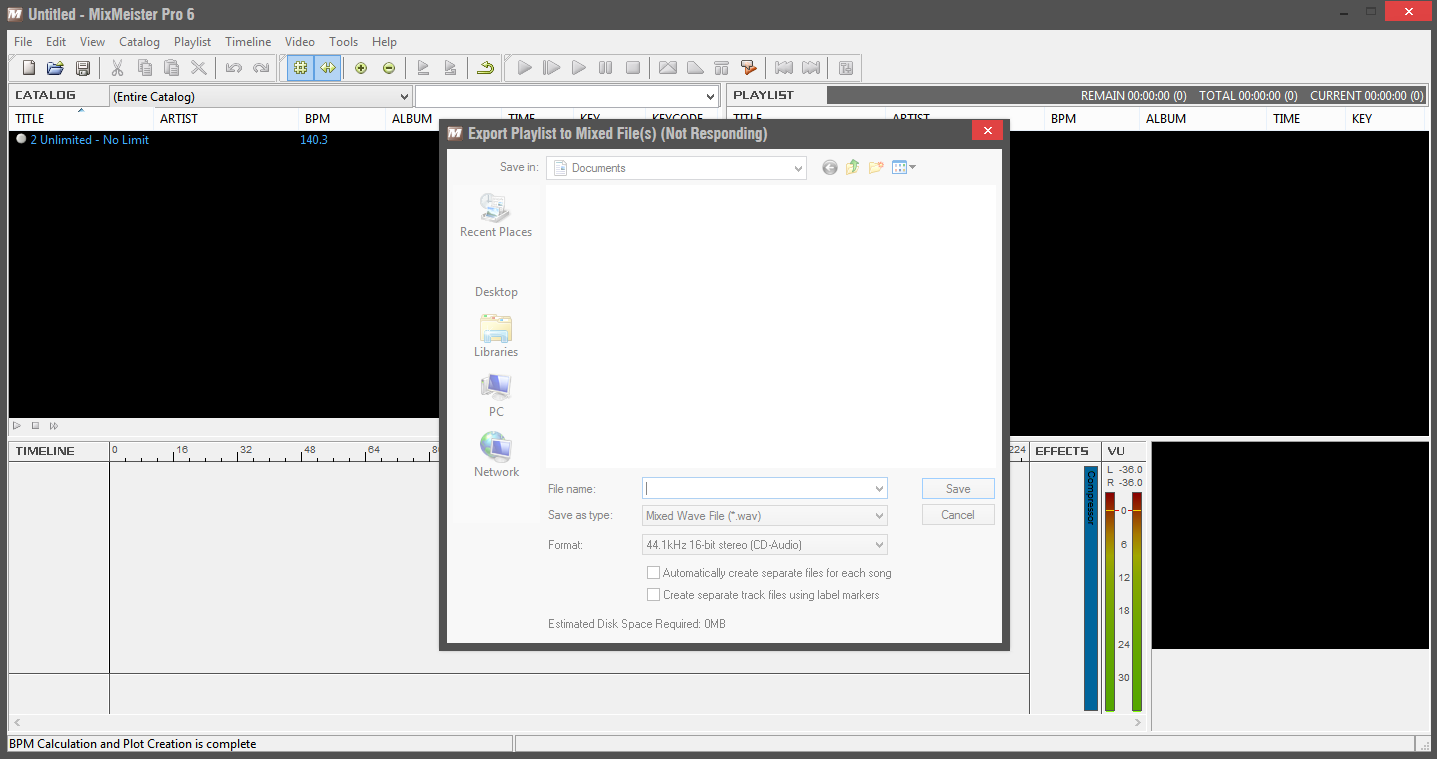Go to PC in save dialog
This screenshot has width=1437, height=759.
[496, 396]
